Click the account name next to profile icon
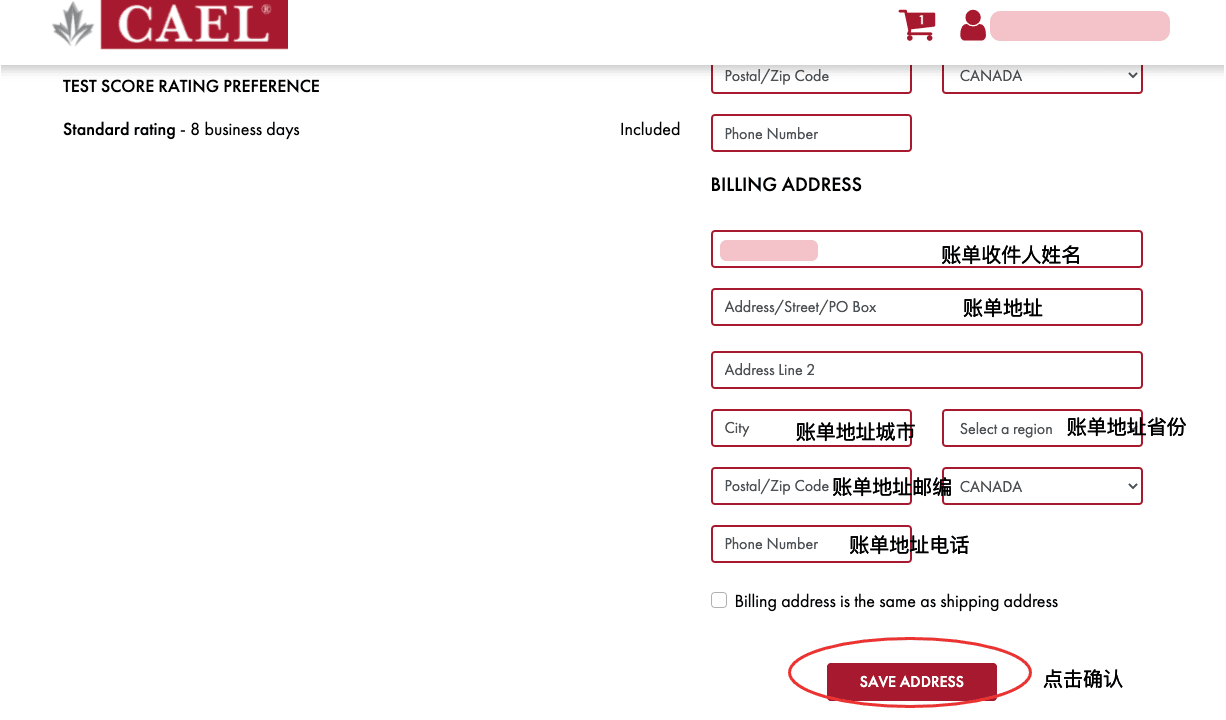The image size is (1226, 720). pyautogui.click(x=1080, y=26)
